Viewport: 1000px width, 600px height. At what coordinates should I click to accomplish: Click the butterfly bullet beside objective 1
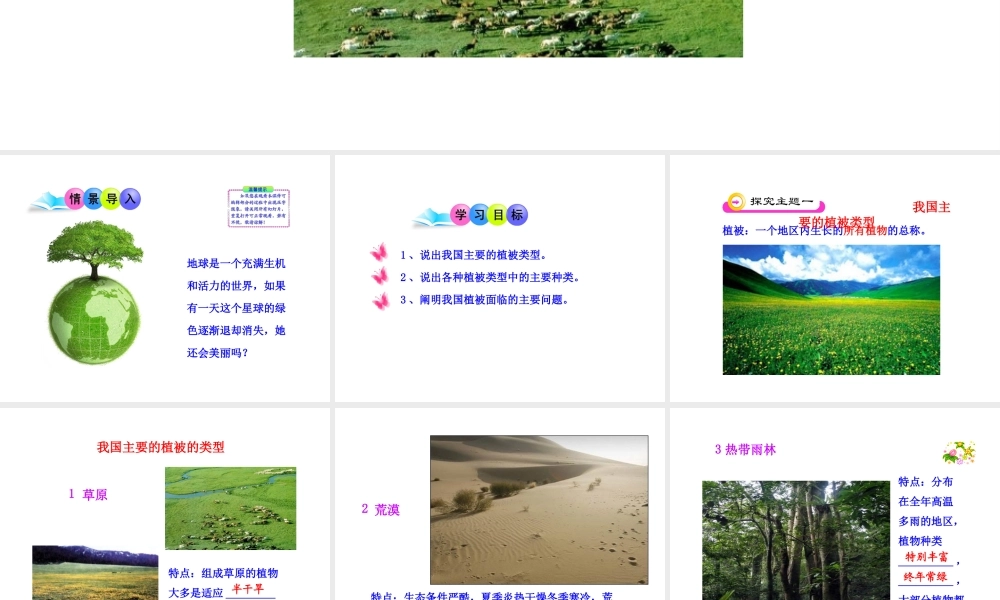click(x=379, y=252)
